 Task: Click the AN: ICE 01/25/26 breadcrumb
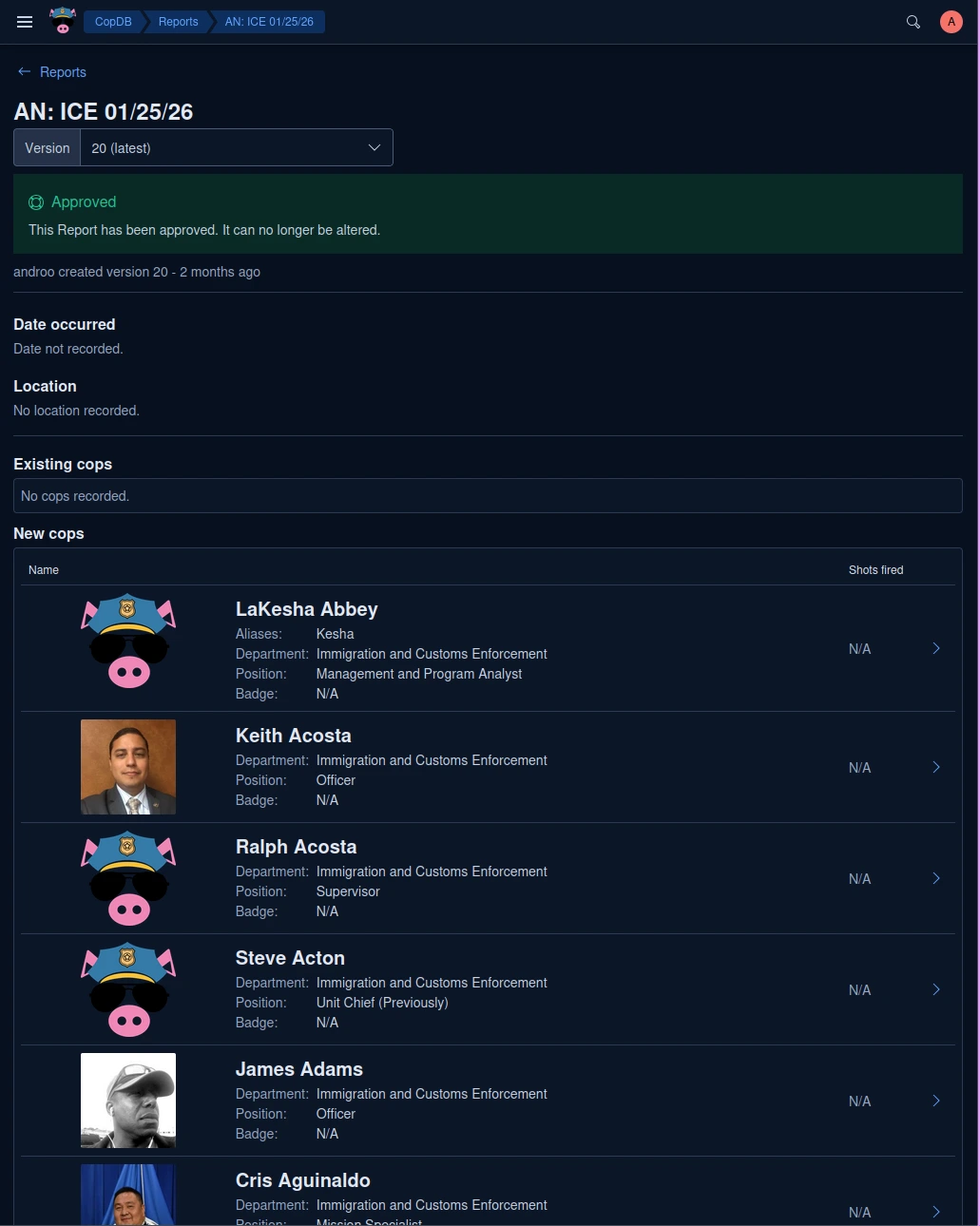(268, 21)
